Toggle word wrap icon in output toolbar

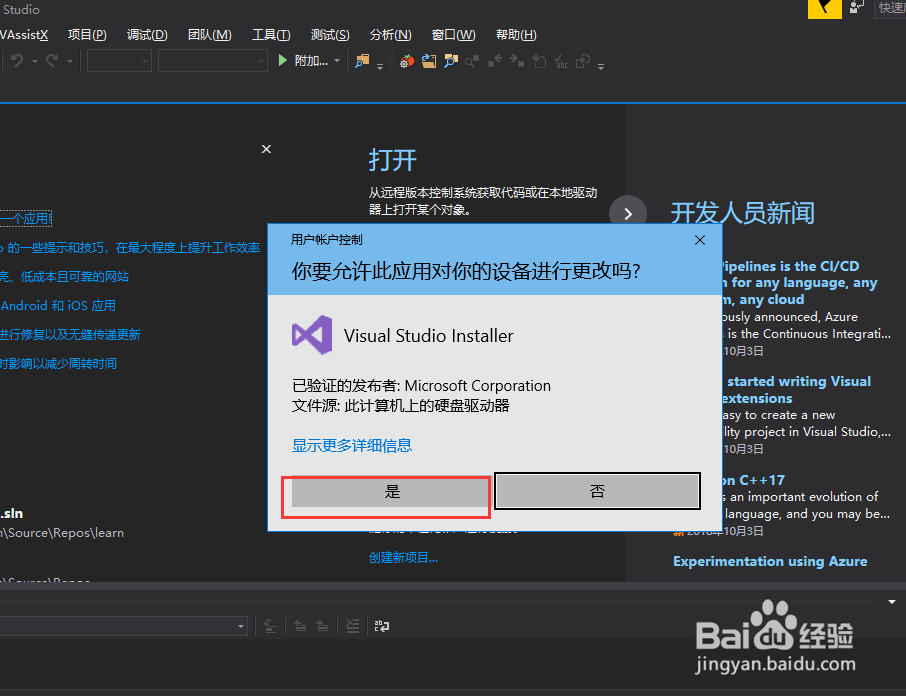pos(382,626)
